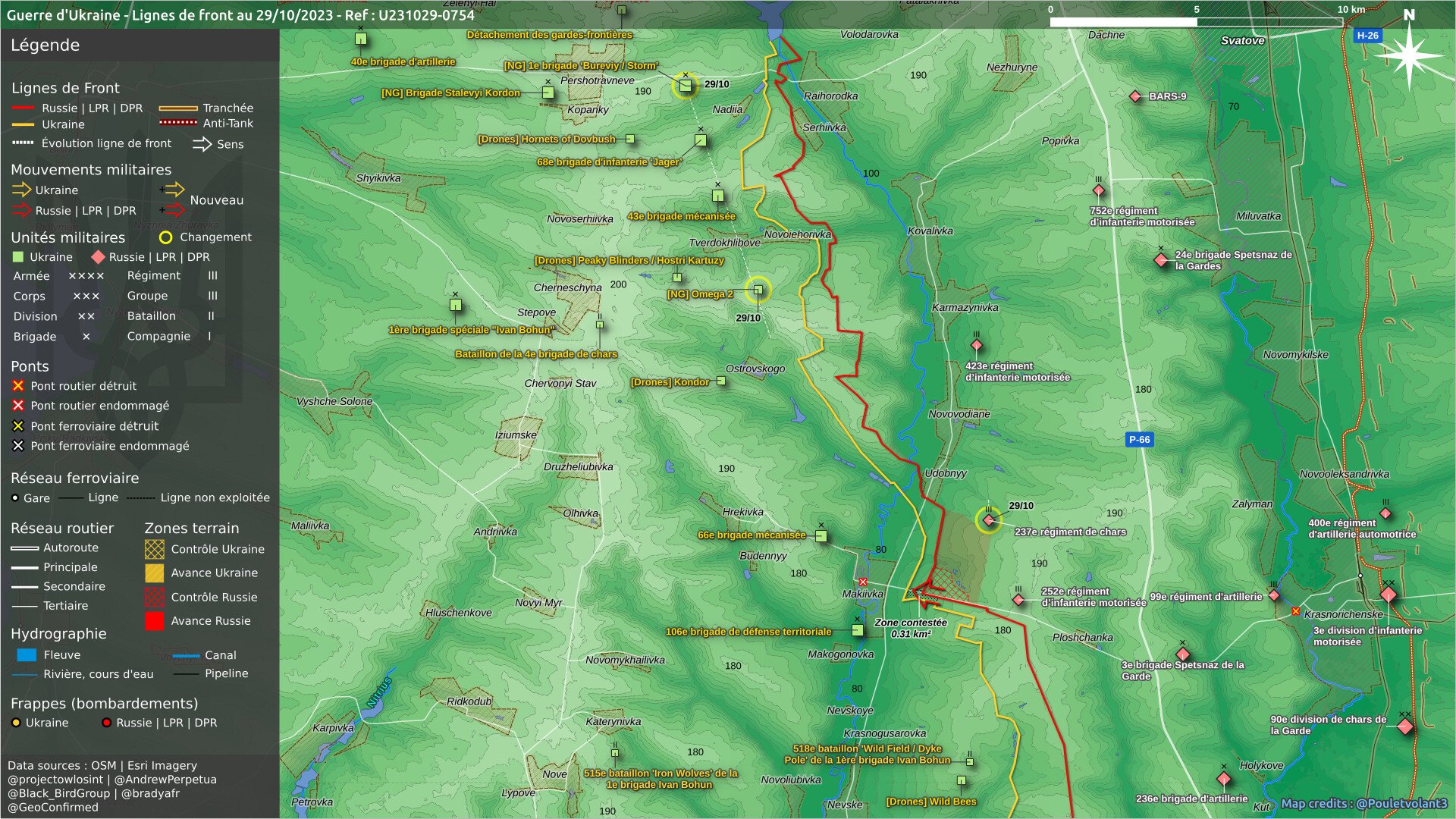Image resolution: width=1456 pixels, height=819 pixels.
Task: Click the Drones Wild Bees green square
Action: pos(962,780)
